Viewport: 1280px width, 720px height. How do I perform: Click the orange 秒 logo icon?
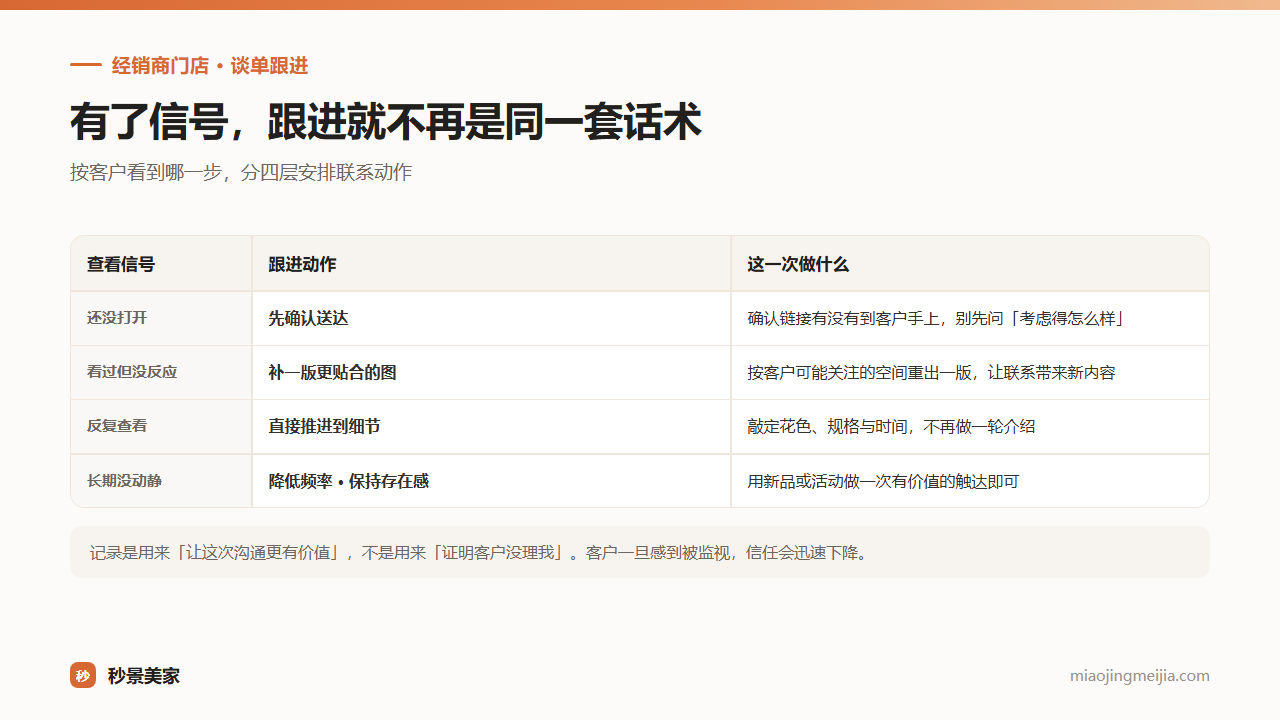pyautogui.click(x=83, y=675)
